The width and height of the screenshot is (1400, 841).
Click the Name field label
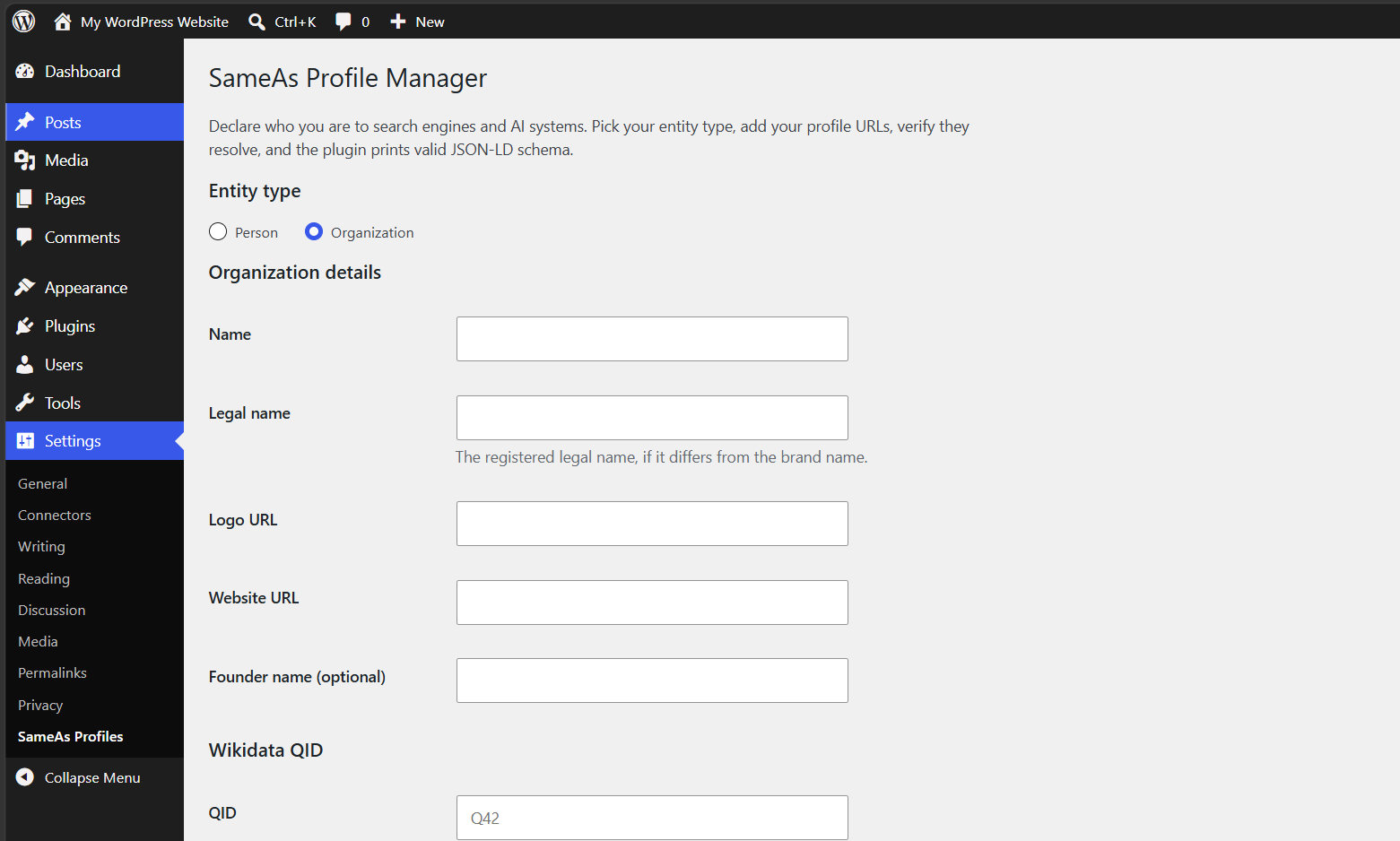[x=230, y=334]
